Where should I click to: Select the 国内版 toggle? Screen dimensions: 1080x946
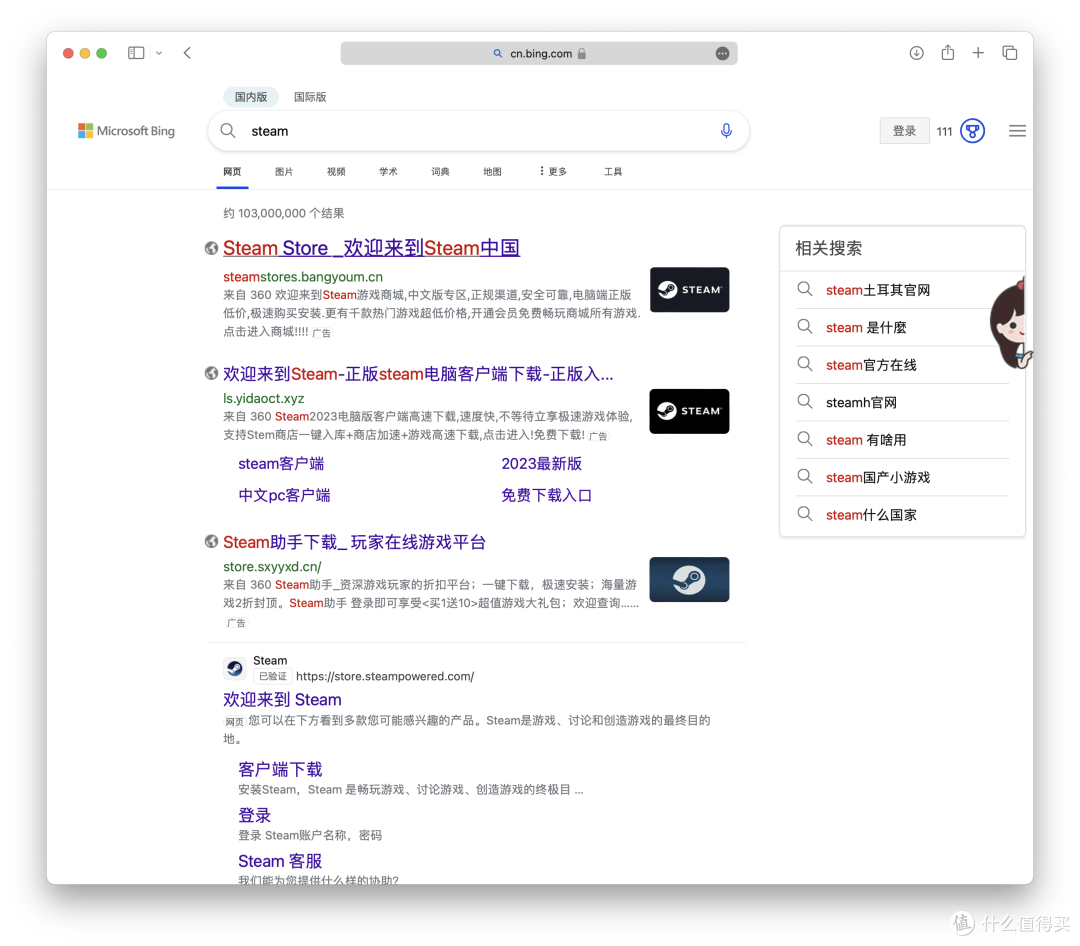pos(251,96)
